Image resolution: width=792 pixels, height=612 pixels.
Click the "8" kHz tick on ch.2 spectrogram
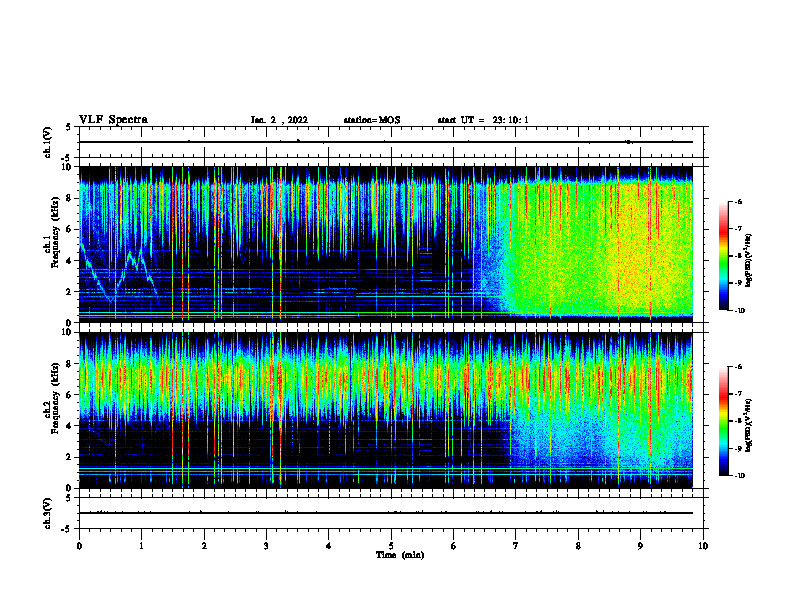pyautogui.click(x=69, y=364)
